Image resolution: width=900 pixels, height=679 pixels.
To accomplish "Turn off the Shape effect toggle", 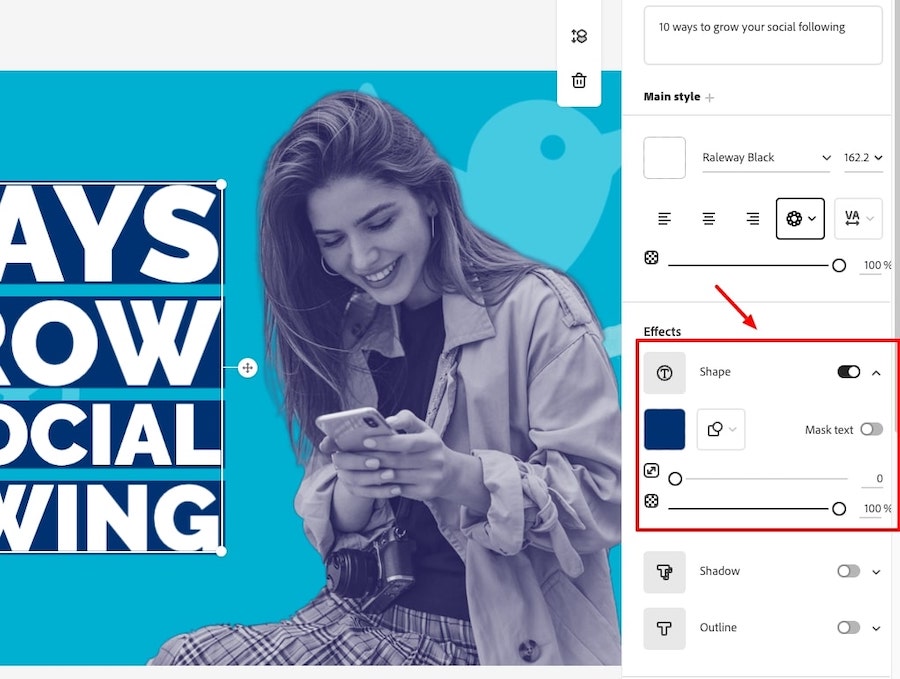I will coord(849,372).
